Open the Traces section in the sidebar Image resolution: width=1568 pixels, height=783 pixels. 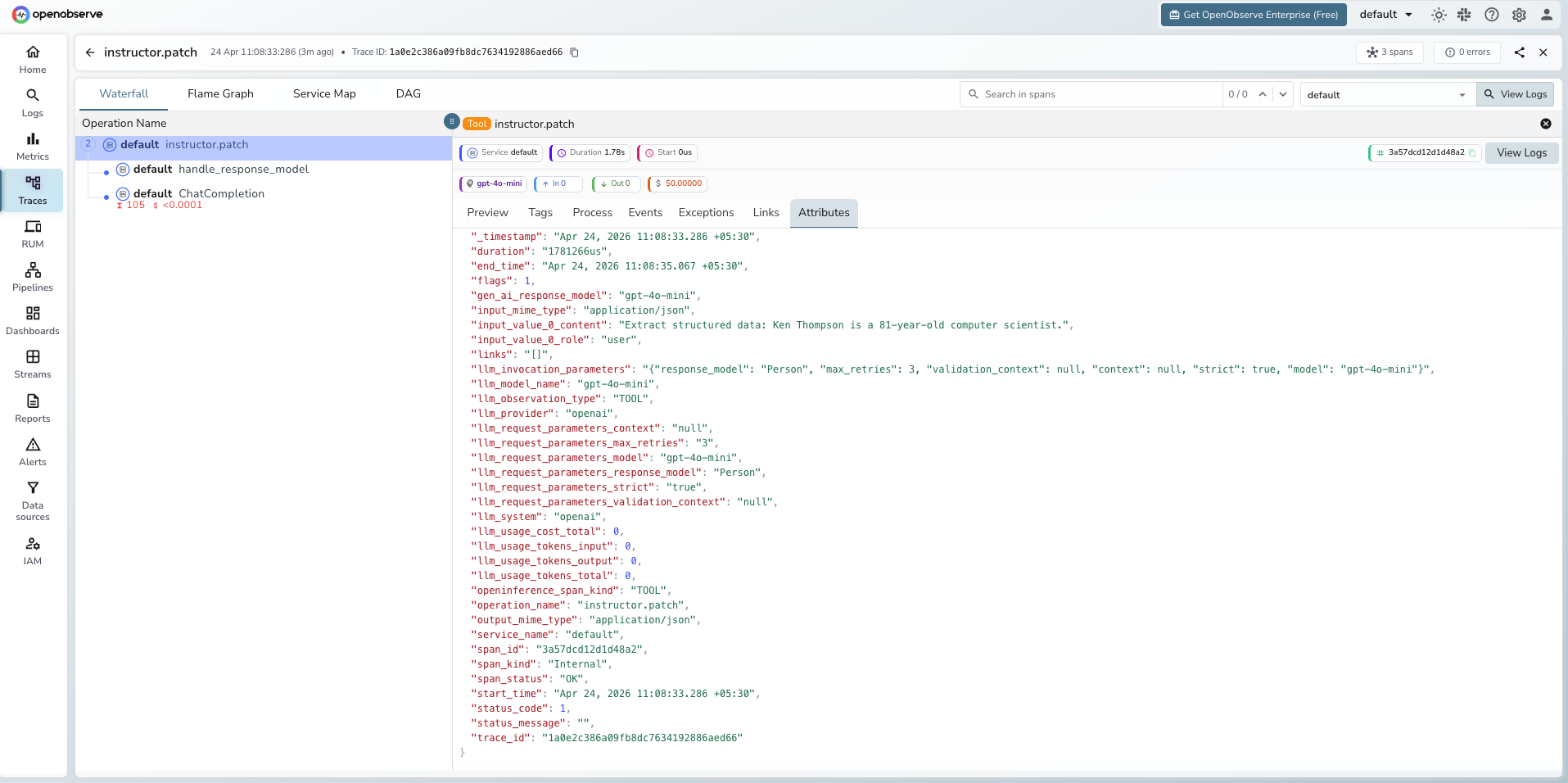point(32,190)
